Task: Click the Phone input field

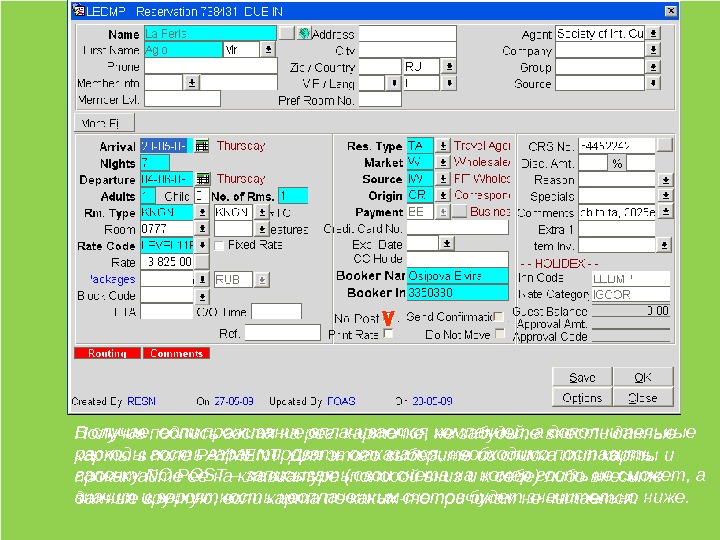Action: (211, 67)
